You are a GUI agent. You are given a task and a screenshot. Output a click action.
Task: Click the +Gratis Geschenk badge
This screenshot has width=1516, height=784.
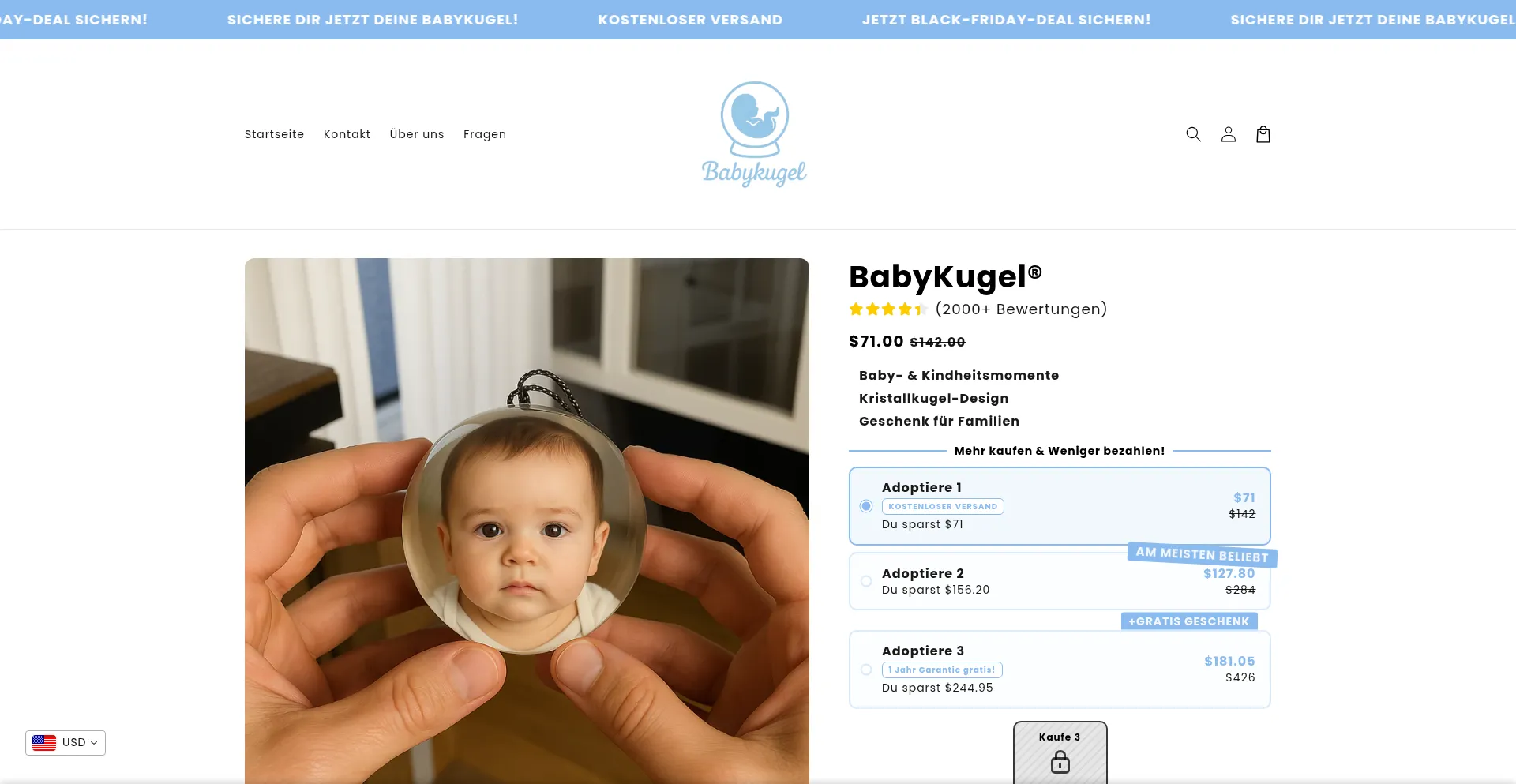pos(1189,621)
